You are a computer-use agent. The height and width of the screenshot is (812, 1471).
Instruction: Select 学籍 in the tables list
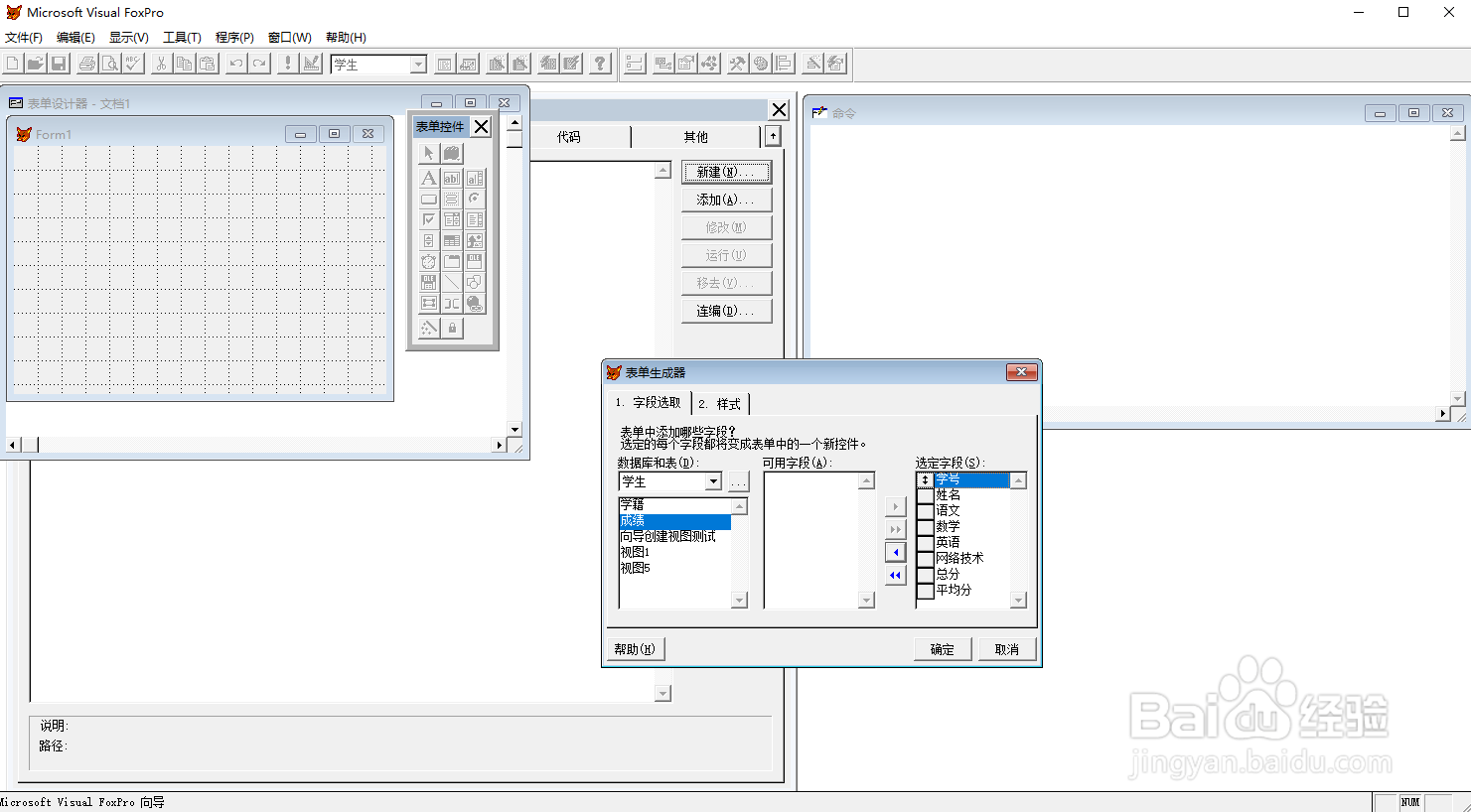click(x=675, y=504)
